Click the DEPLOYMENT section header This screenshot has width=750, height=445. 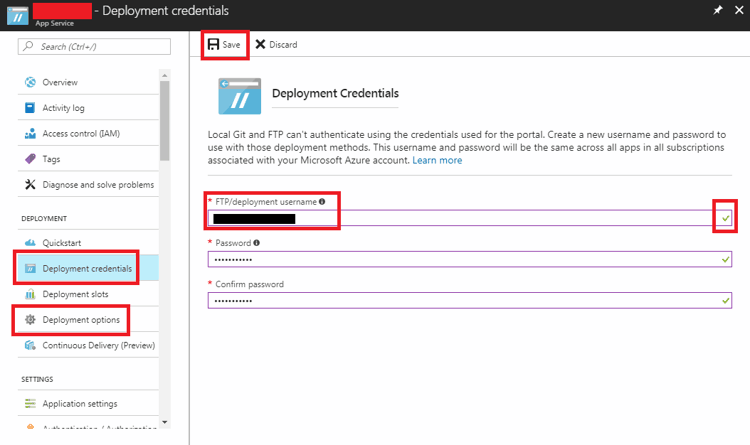pos(44,219)
